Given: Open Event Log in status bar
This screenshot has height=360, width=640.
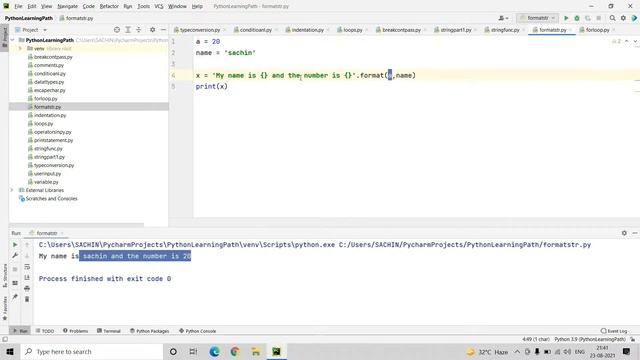Looking at the screenshot, I should [614, 331].
